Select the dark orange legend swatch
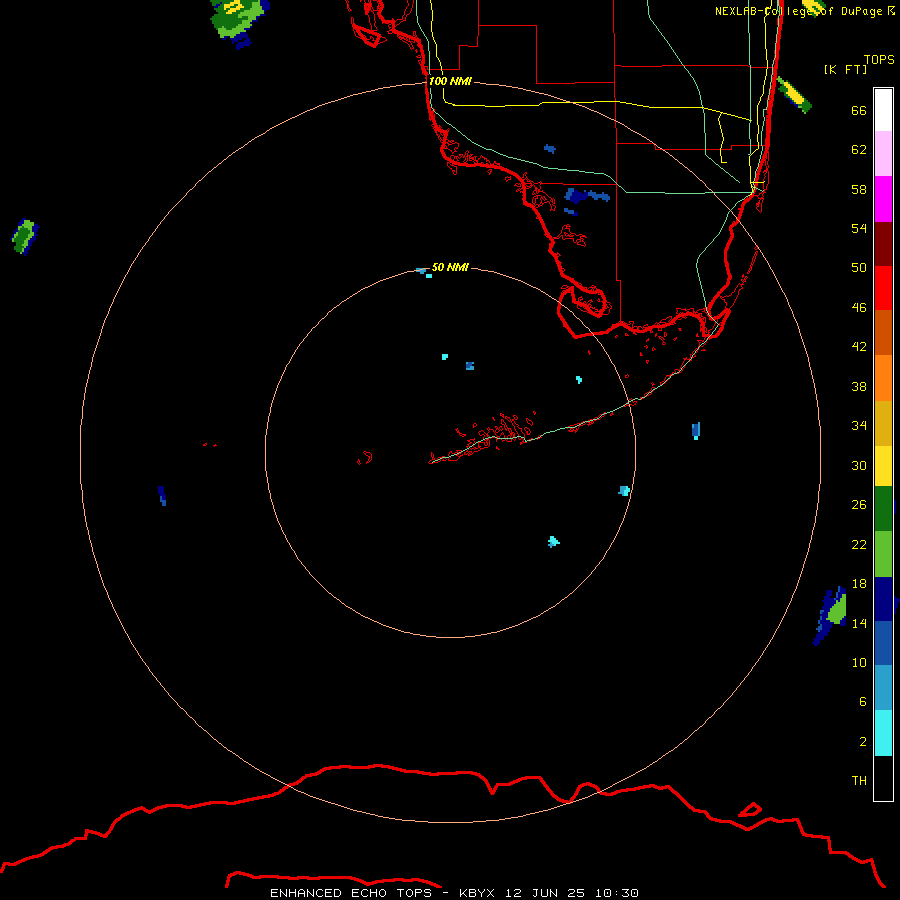900x900 pixels. click(883, 332)
